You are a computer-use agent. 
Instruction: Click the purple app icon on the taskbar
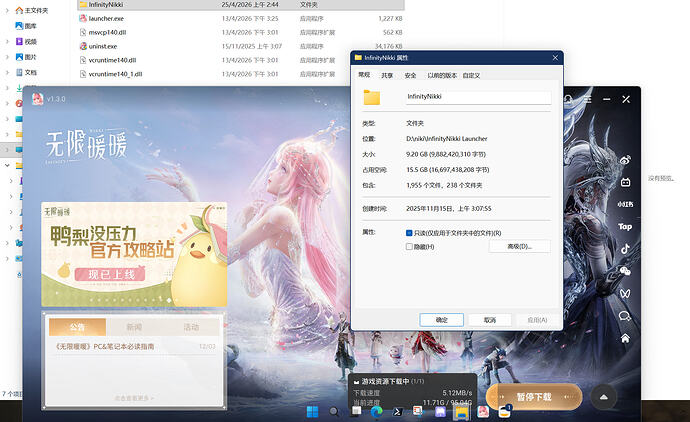440,412
